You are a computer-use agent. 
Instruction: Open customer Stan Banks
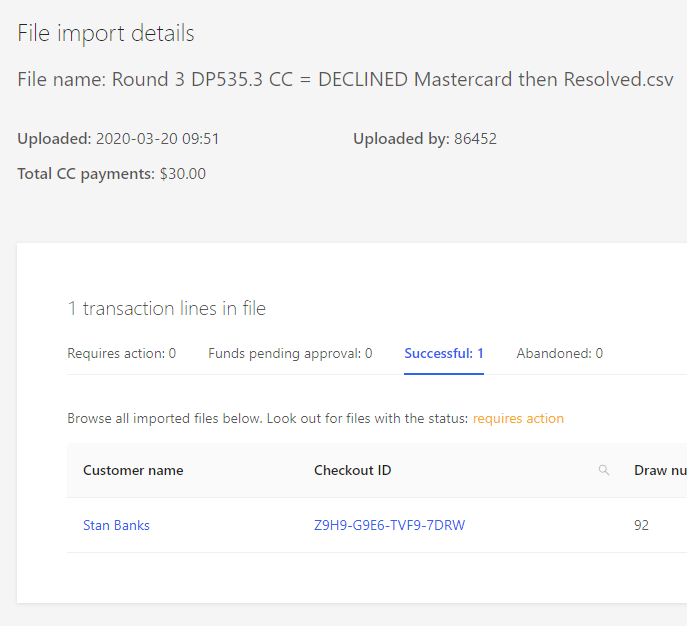click(116, 525)
